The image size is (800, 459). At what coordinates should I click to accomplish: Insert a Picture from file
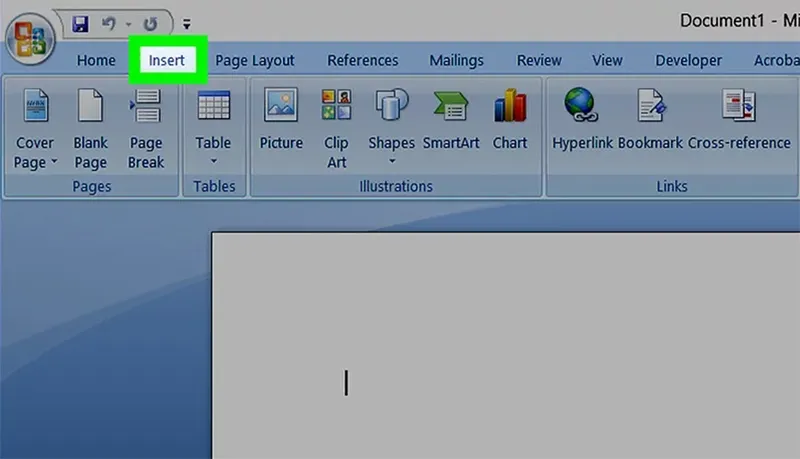(281, 119)
